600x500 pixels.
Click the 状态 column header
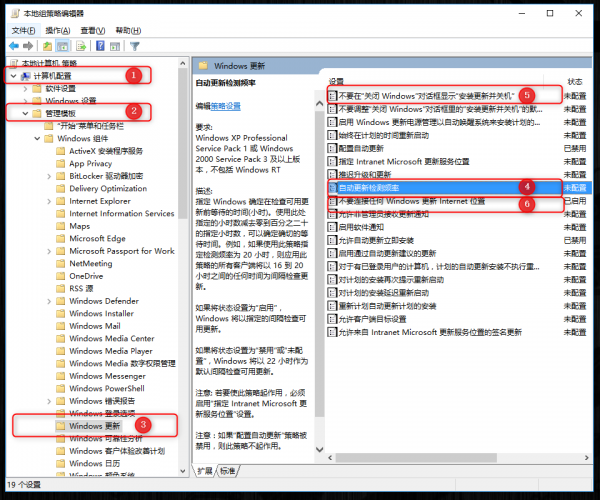coord(574,81)
